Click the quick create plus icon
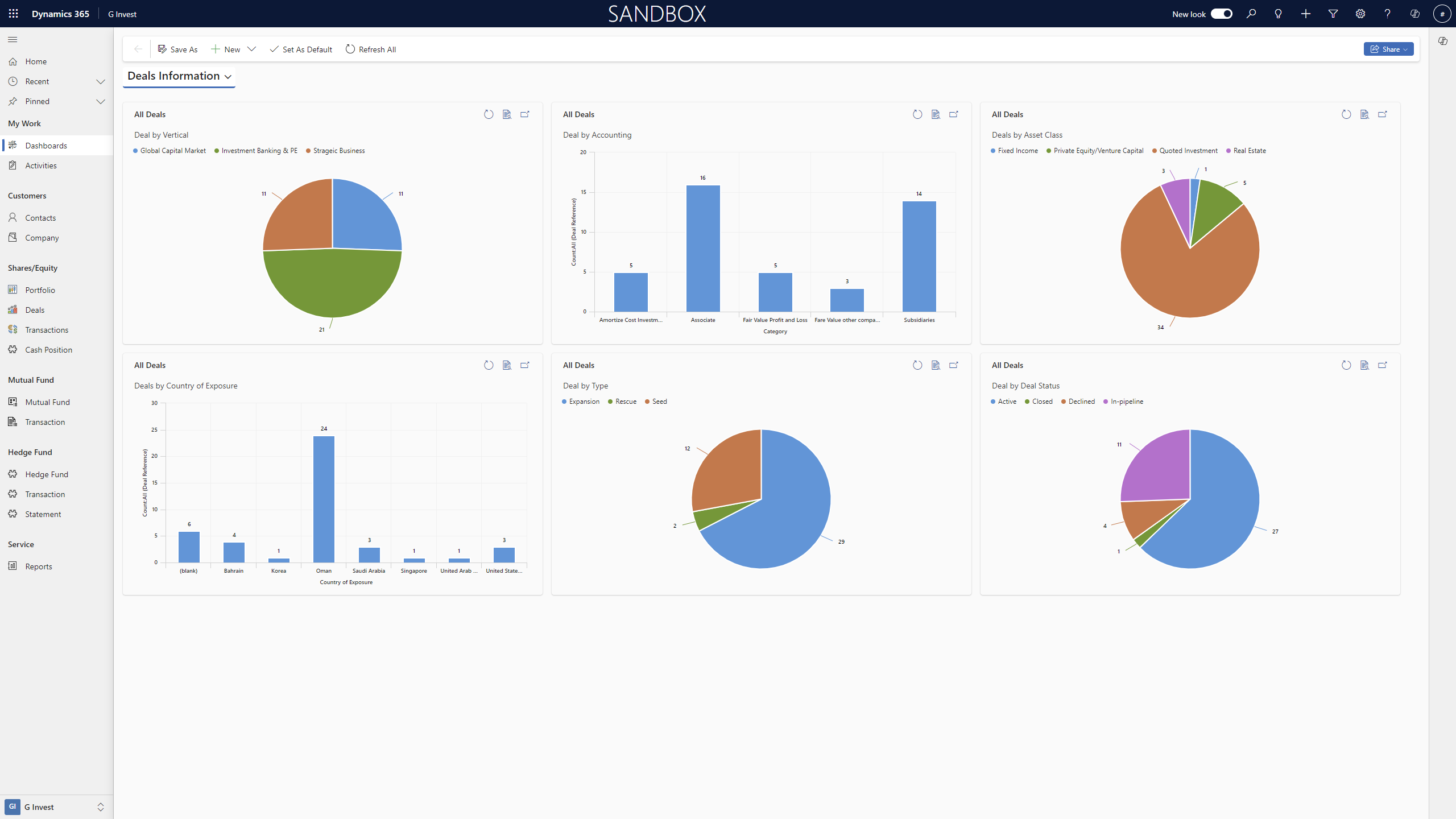Image resolution: width=1456 pixels, height=819 pixels. click(x=1306, y=14)
